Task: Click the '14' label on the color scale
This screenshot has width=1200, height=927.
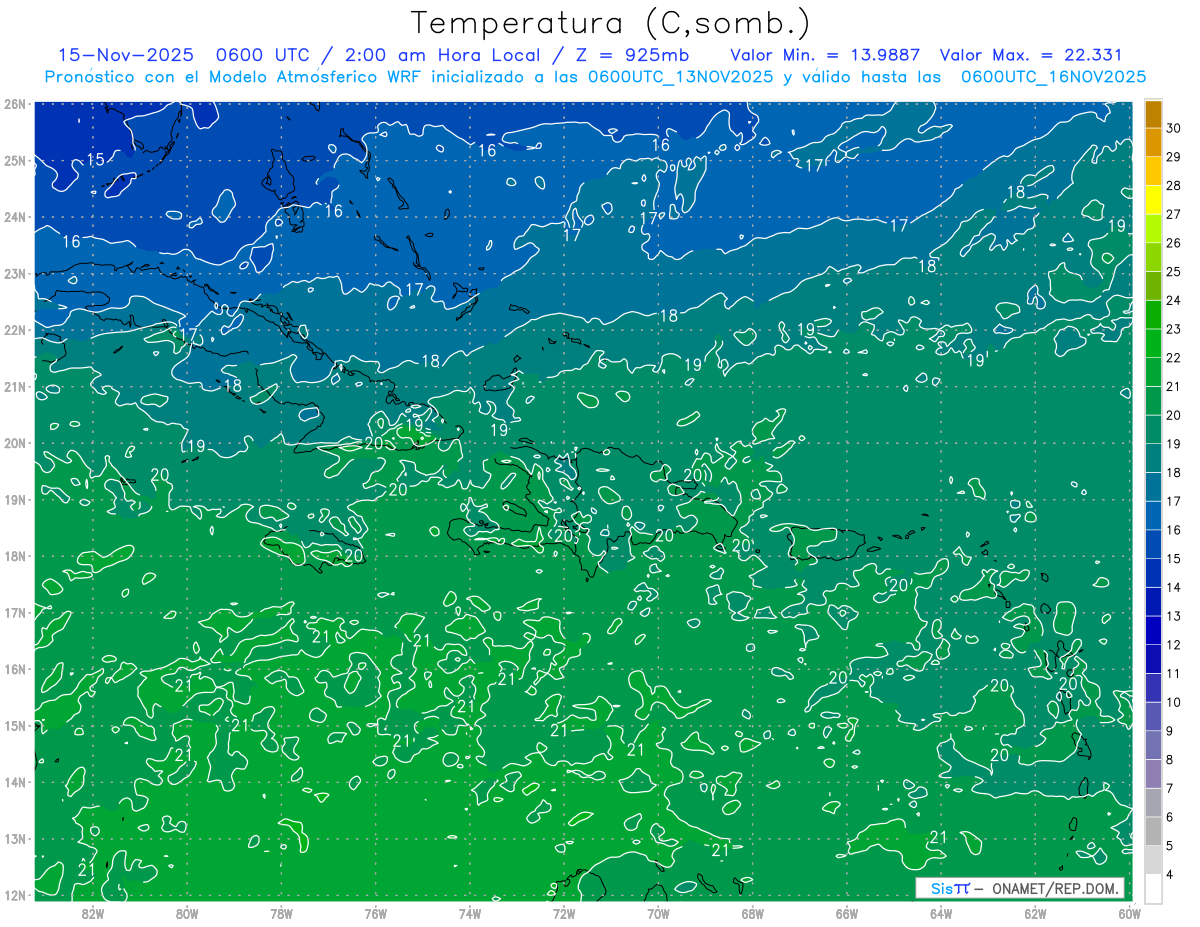Action: [x=1174, y=587]
